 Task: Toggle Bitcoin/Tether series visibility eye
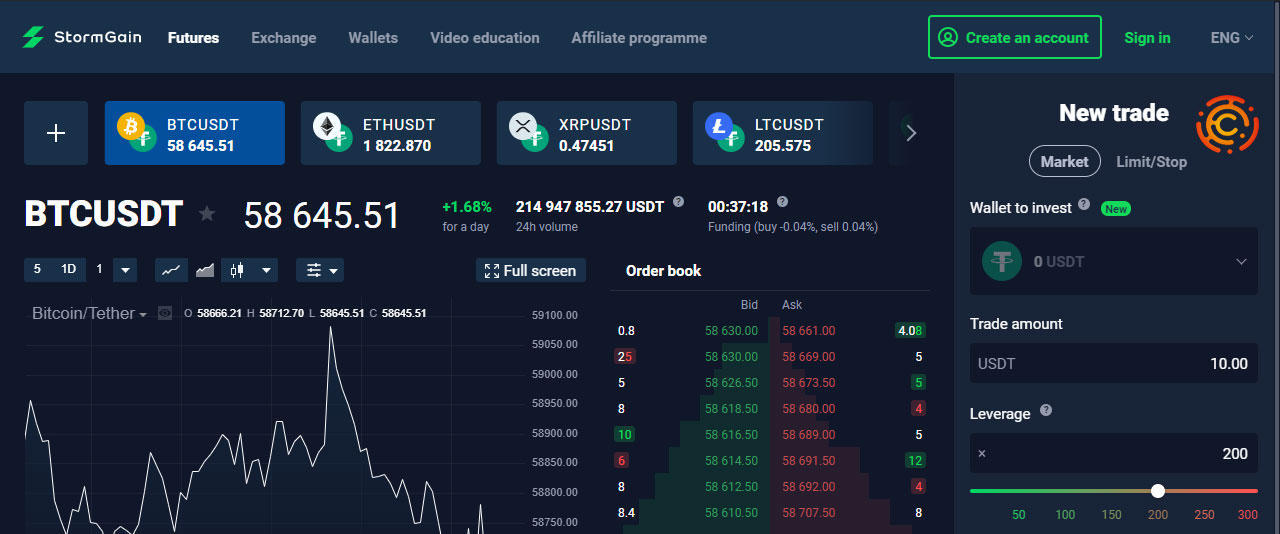click(x=165, y=313)
